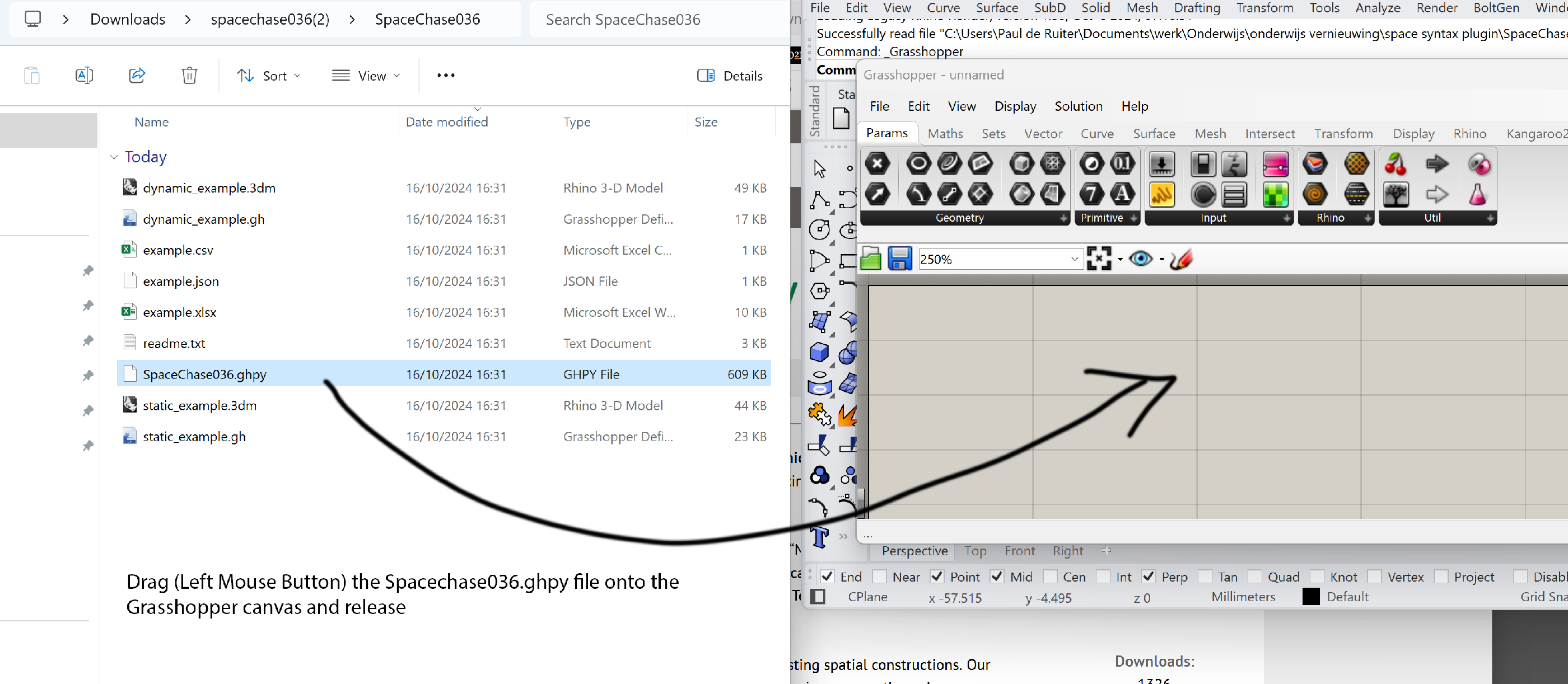
Task: Save the Grasshopper document floppy icon
Action: click(x=900, y=259)
